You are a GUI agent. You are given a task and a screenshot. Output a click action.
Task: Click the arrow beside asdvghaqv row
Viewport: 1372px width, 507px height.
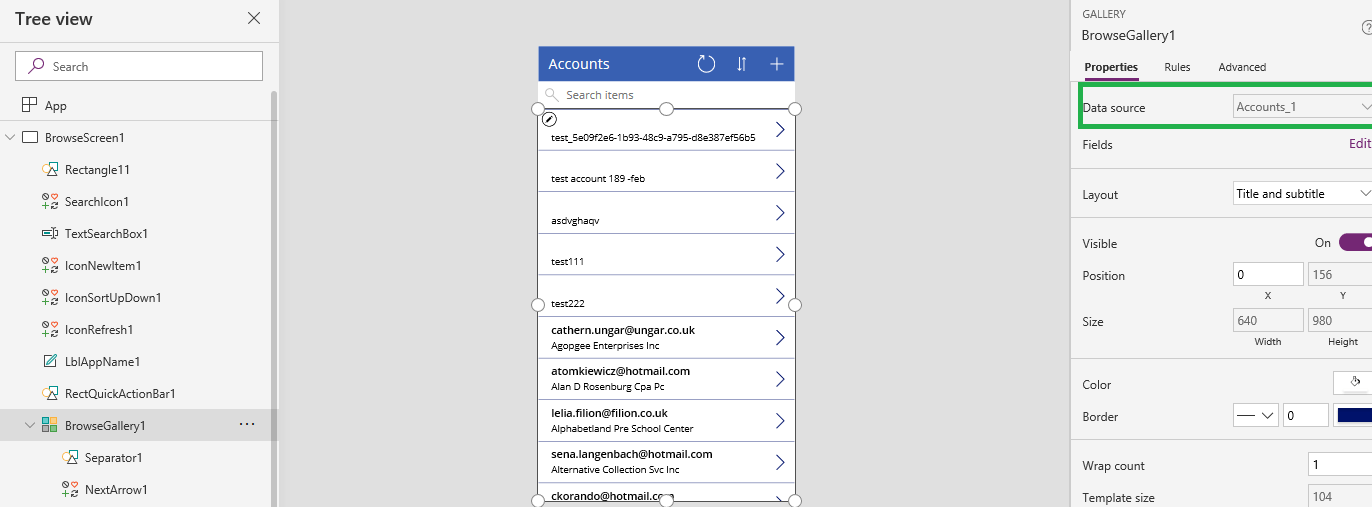(x=780, y=213)
